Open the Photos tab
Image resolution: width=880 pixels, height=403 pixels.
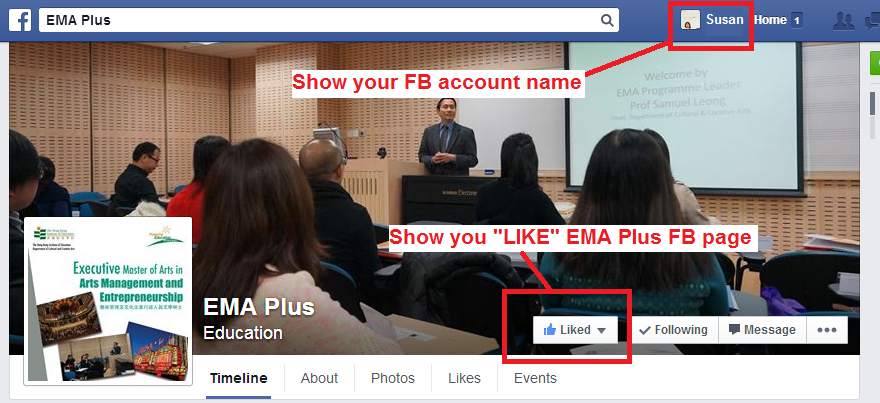pos(393,378)
